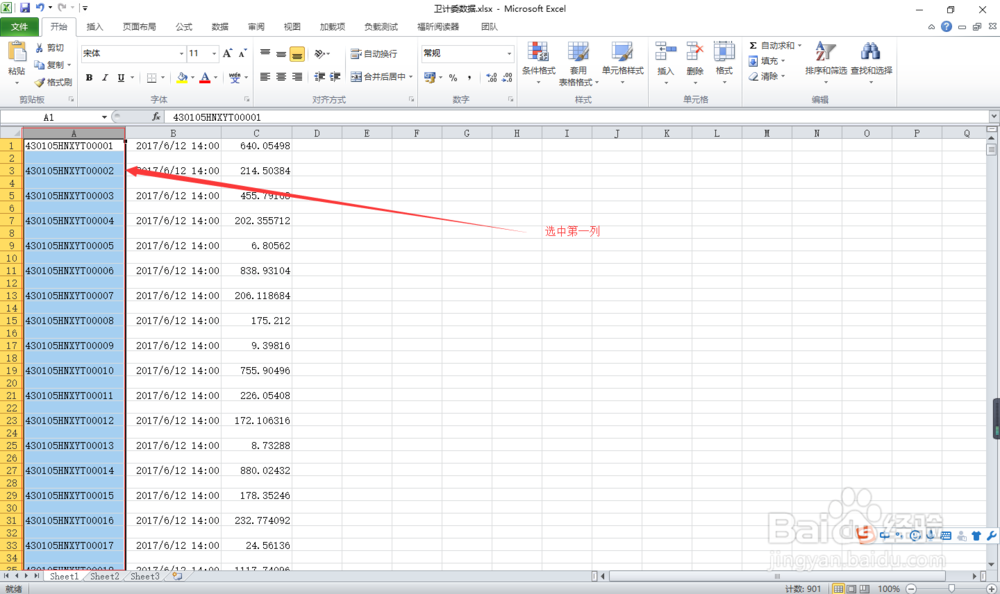Click the insert function fx button
1000x594 pixels.
click(156, 117)
